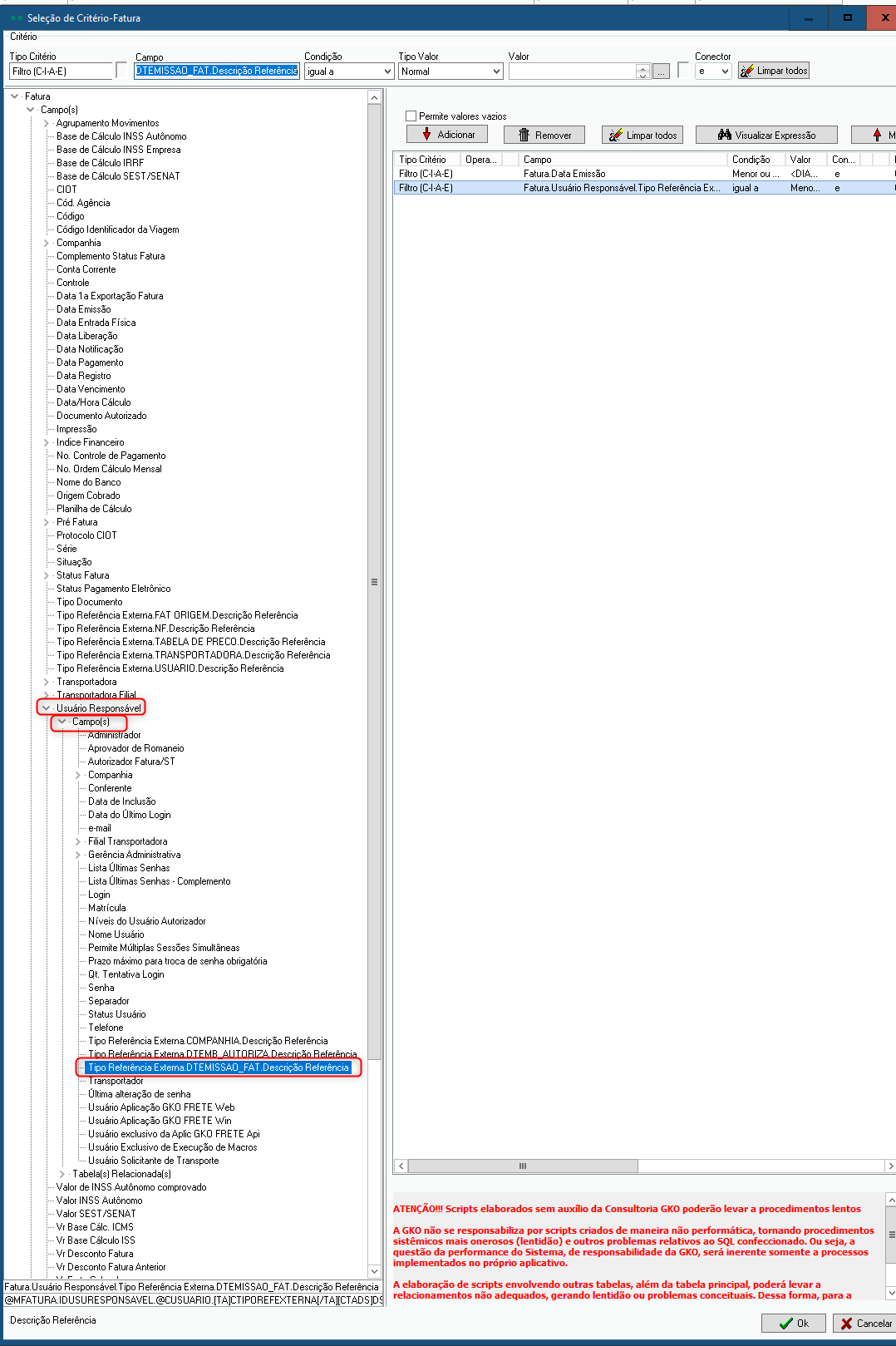Select the Fatura.Data Emissão criteria row
896x1346 pixels.
[644, 174]
